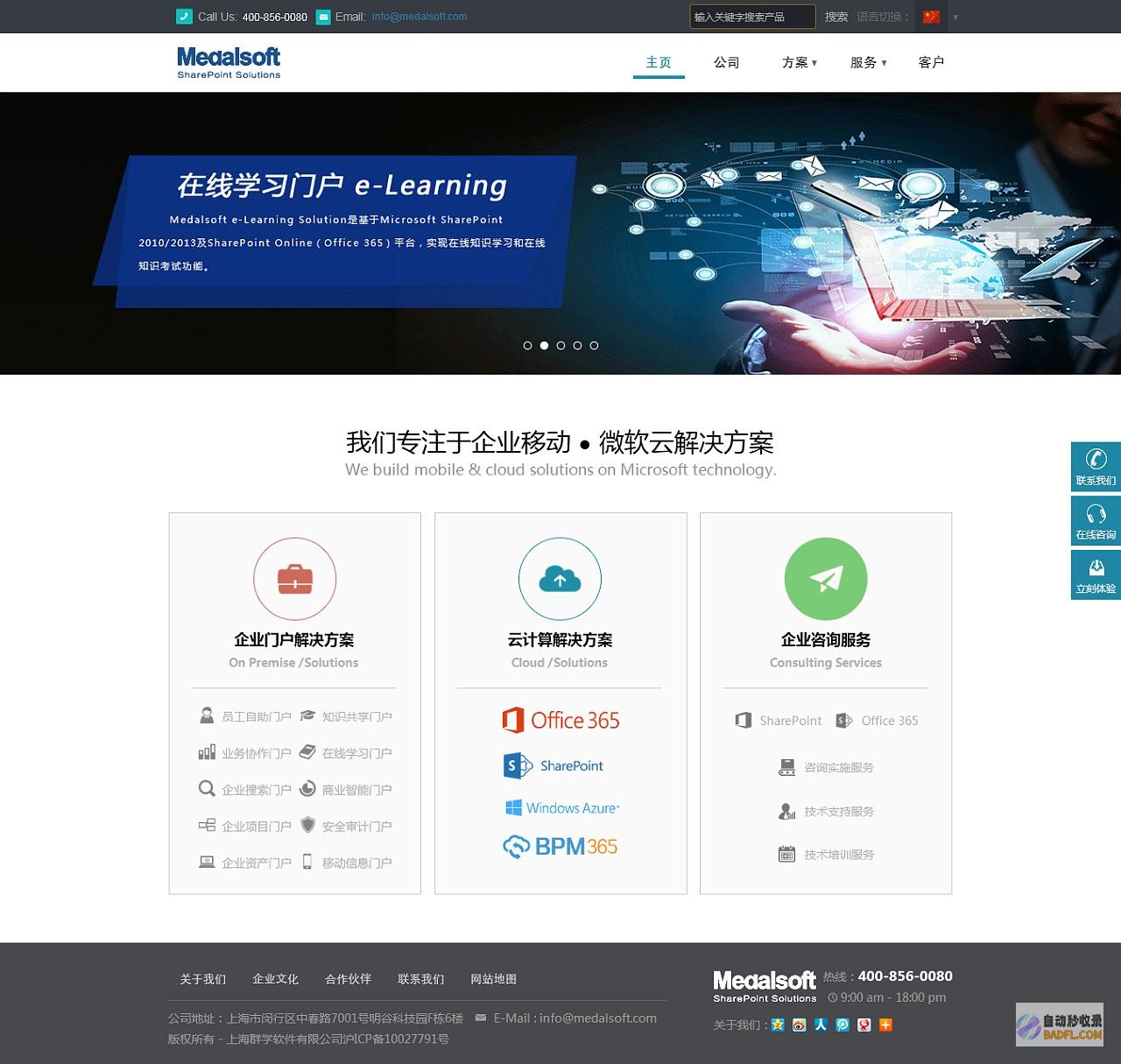The height and width of the screenshot is (1064, 1121).
Task: Click the BPM365 logo
Action: (560, 847)
